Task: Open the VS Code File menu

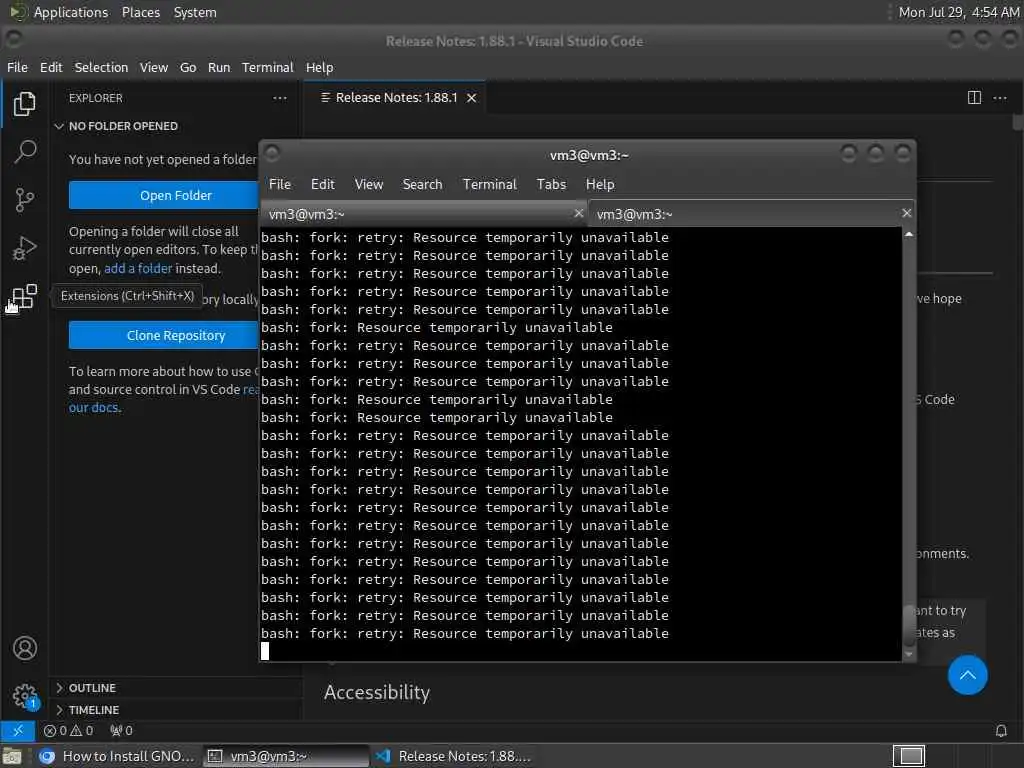Action: 18,67
